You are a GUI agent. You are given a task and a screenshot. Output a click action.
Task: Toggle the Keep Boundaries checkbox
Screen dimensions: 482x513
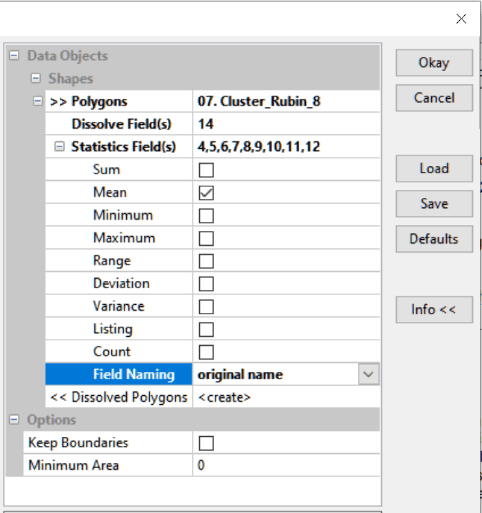click(x=206, y=443)
